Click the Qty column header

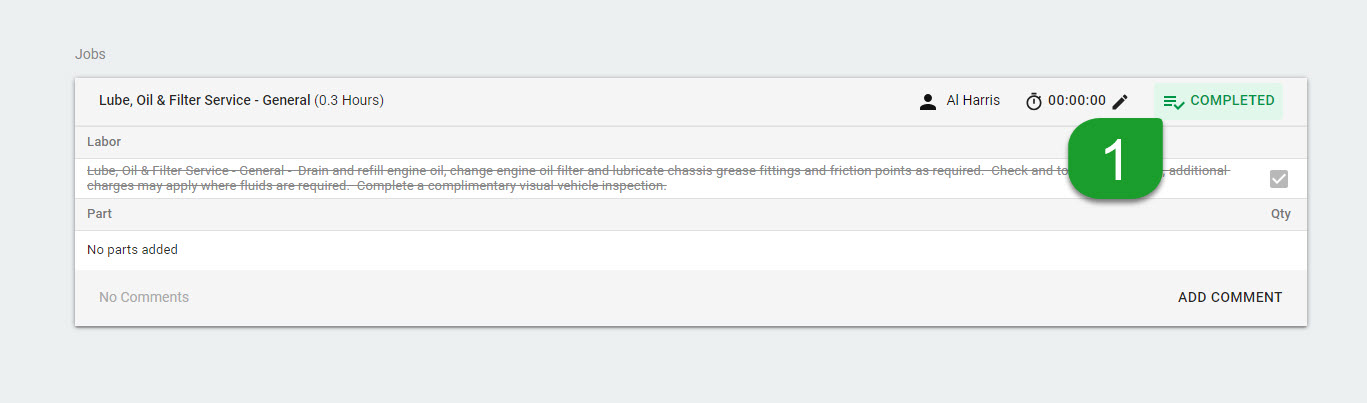(x=1281, y=214)
